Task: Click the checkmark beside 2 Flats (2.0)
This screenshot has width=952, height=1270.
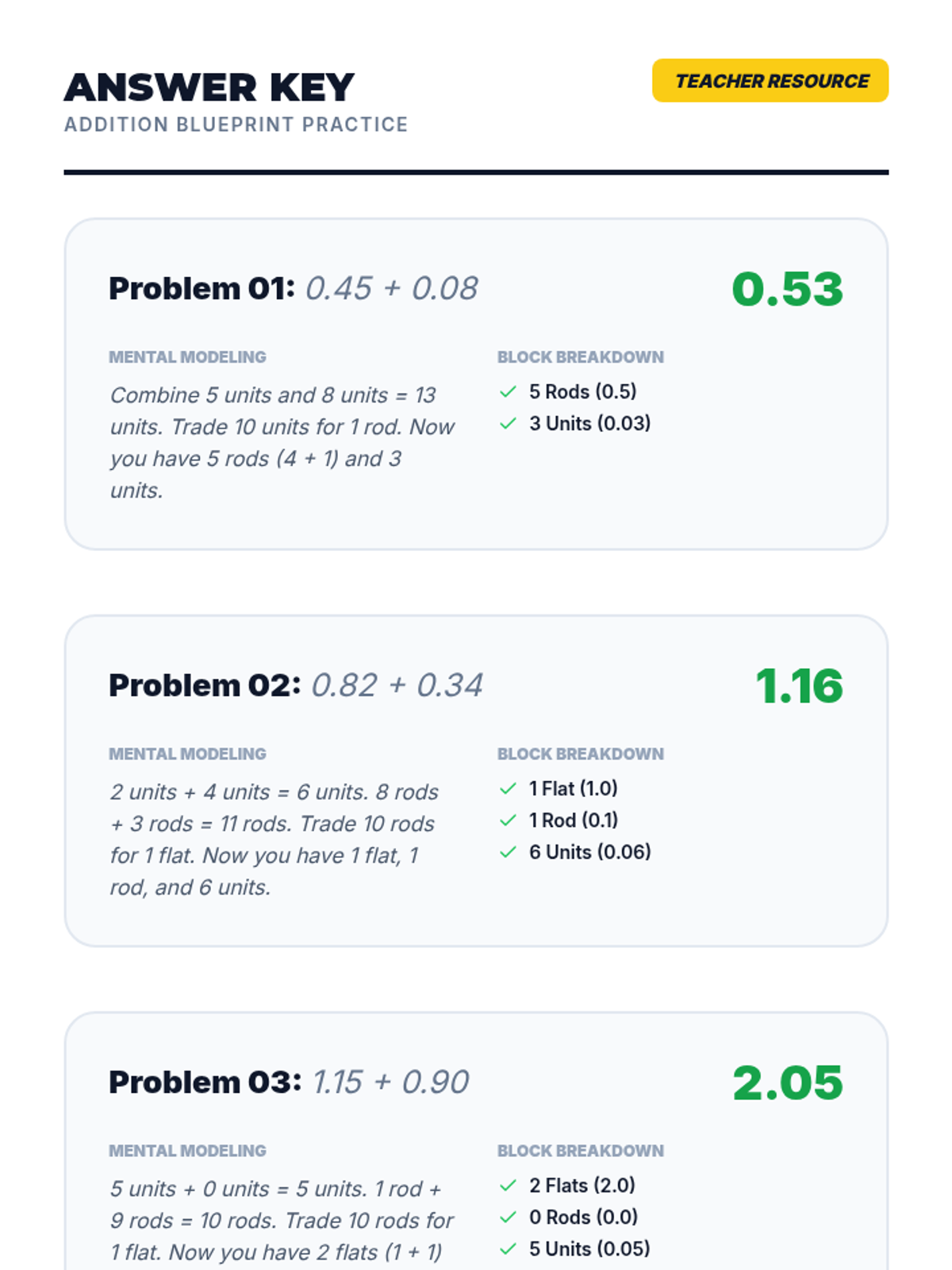Action: tap(509, 1185)
